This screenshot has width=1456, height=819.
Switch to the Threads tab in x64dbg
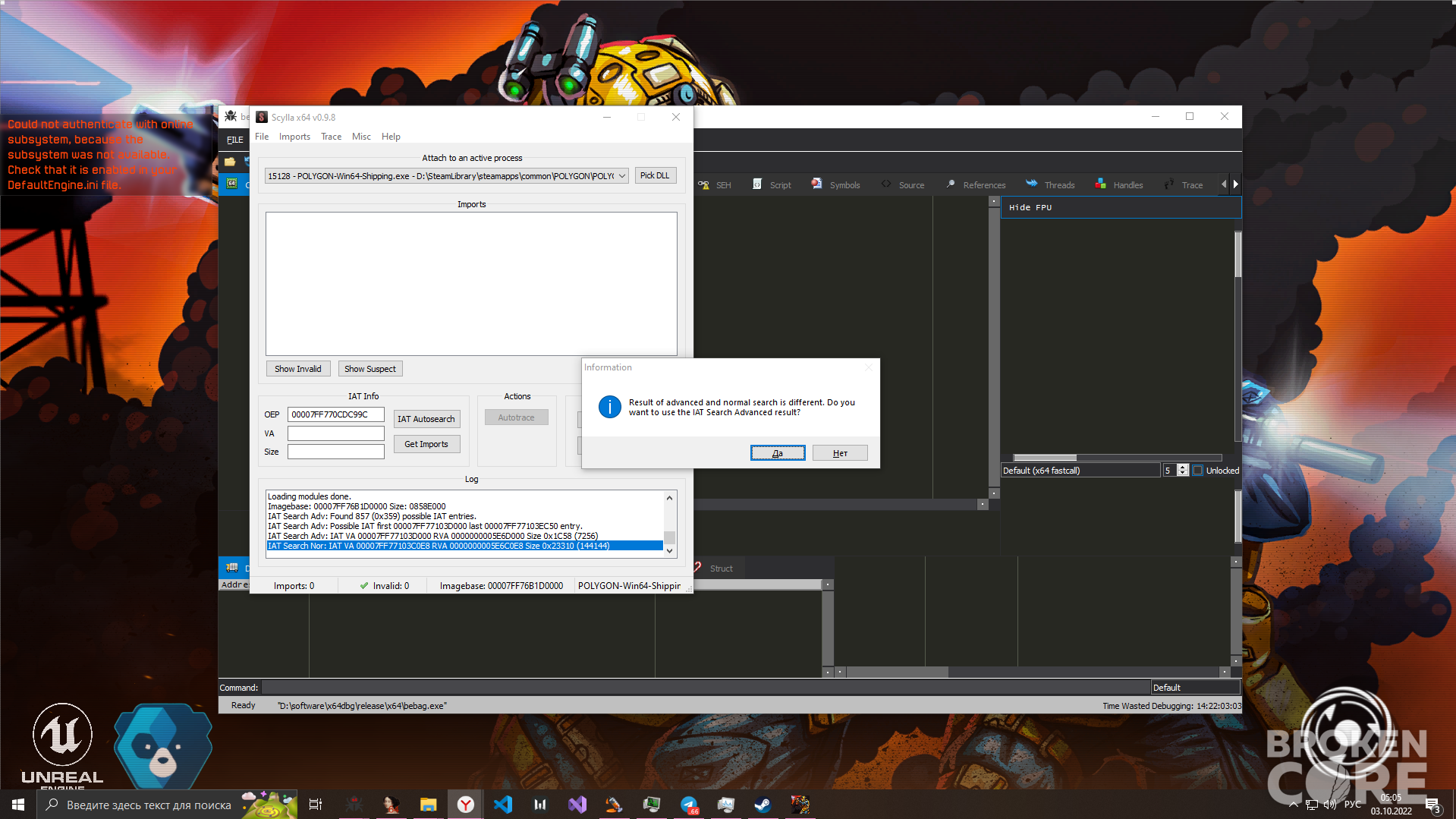[x=1051, y=185]
